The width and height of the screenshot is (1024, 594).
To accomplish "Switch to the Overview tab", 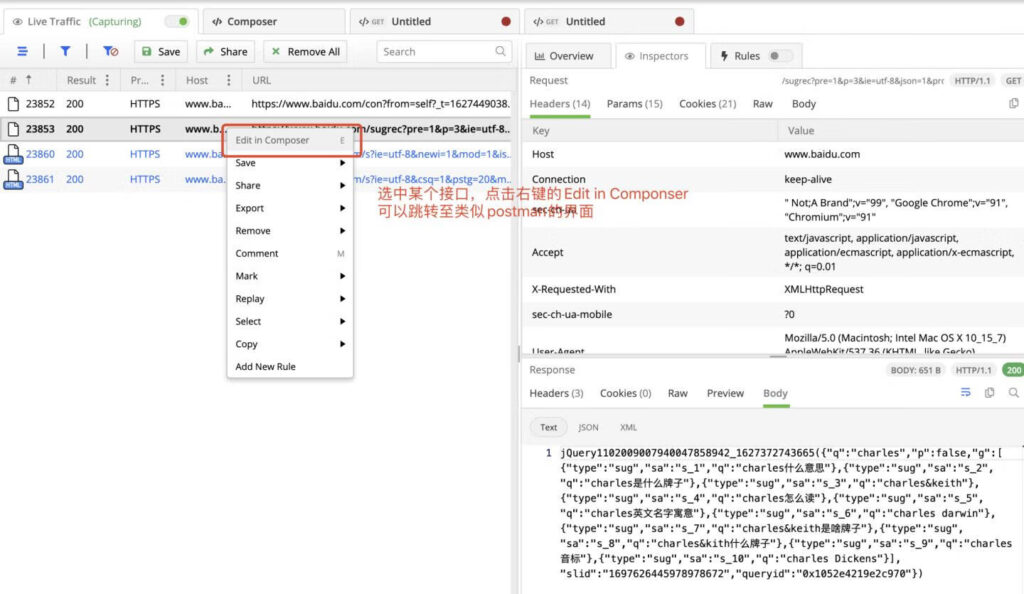I will (x=568, y=56).
